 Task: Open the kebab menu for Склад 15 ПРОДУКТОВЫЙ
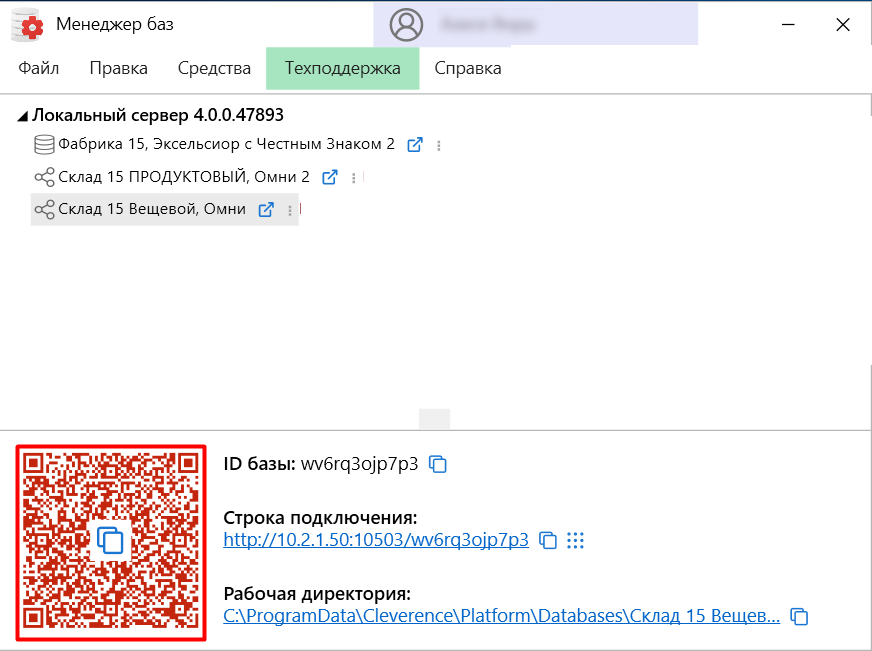pyautogui.click(x=352, y=177)
